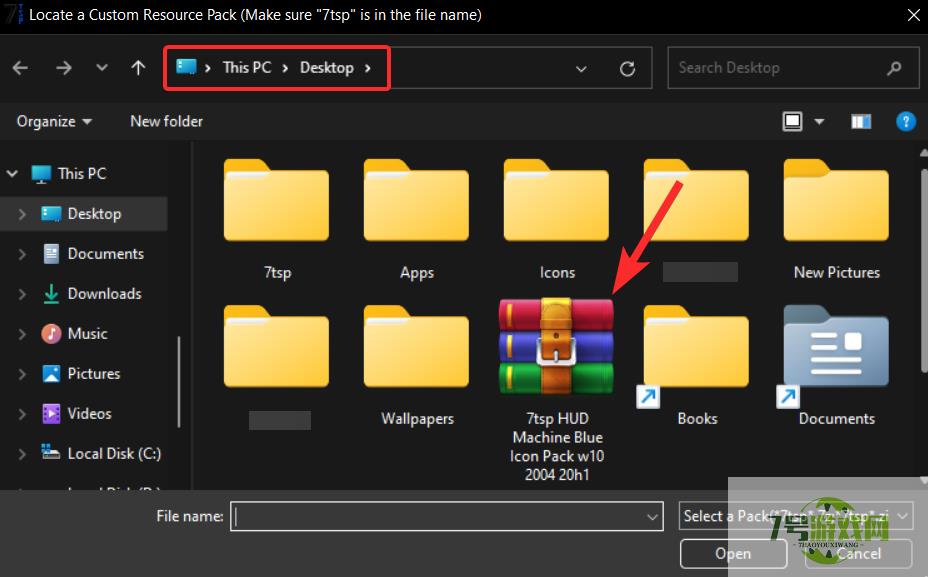The height and width of the screenshot is (577, 928).
Task: Click the file list vertical scrollbar
Action: [923, 271]
